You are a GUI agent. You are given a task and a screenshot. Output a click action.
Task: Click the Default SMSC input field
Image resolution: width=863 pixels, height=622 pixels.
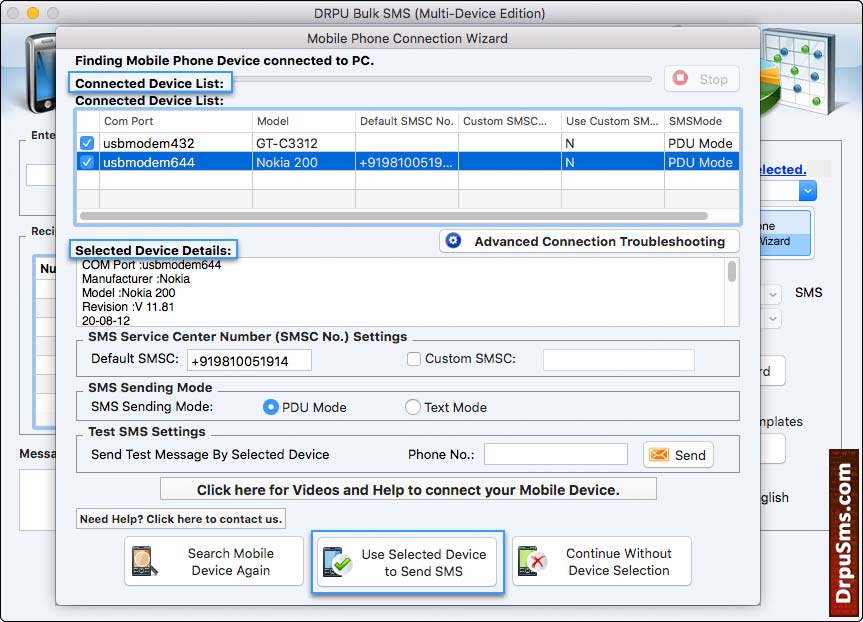click(x=249, y=361)
